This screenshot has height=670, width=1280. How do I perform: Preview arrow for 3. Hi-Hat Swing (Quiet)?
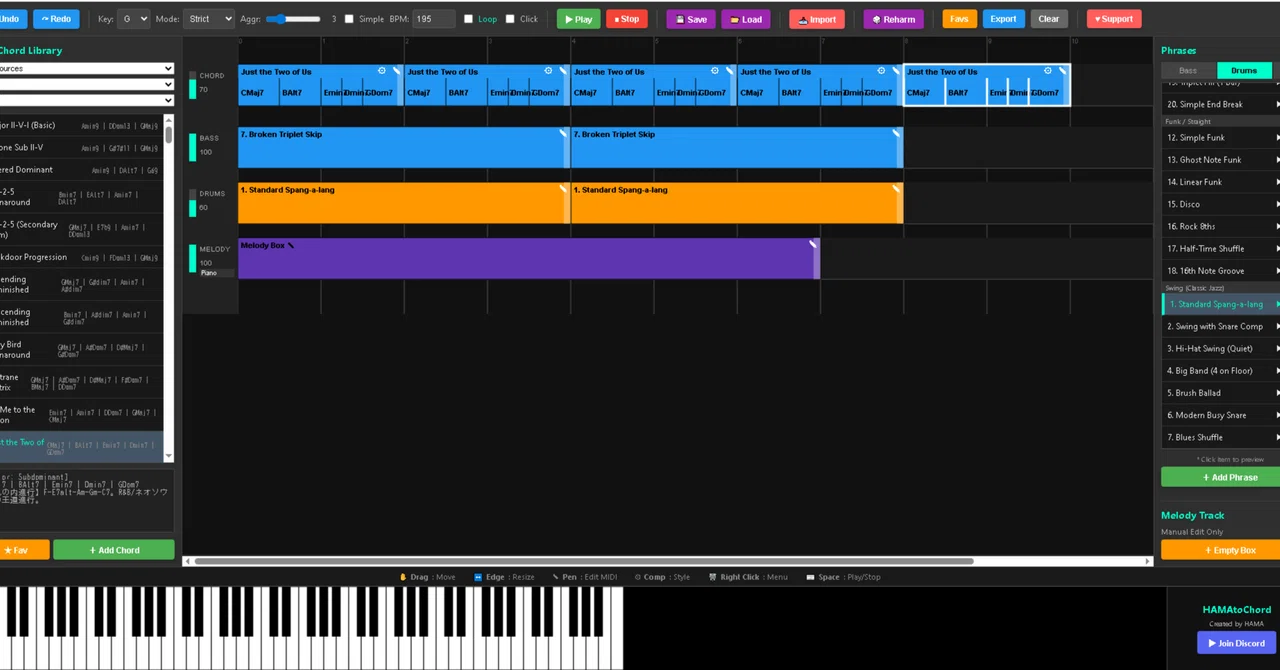coord(1276,348)
